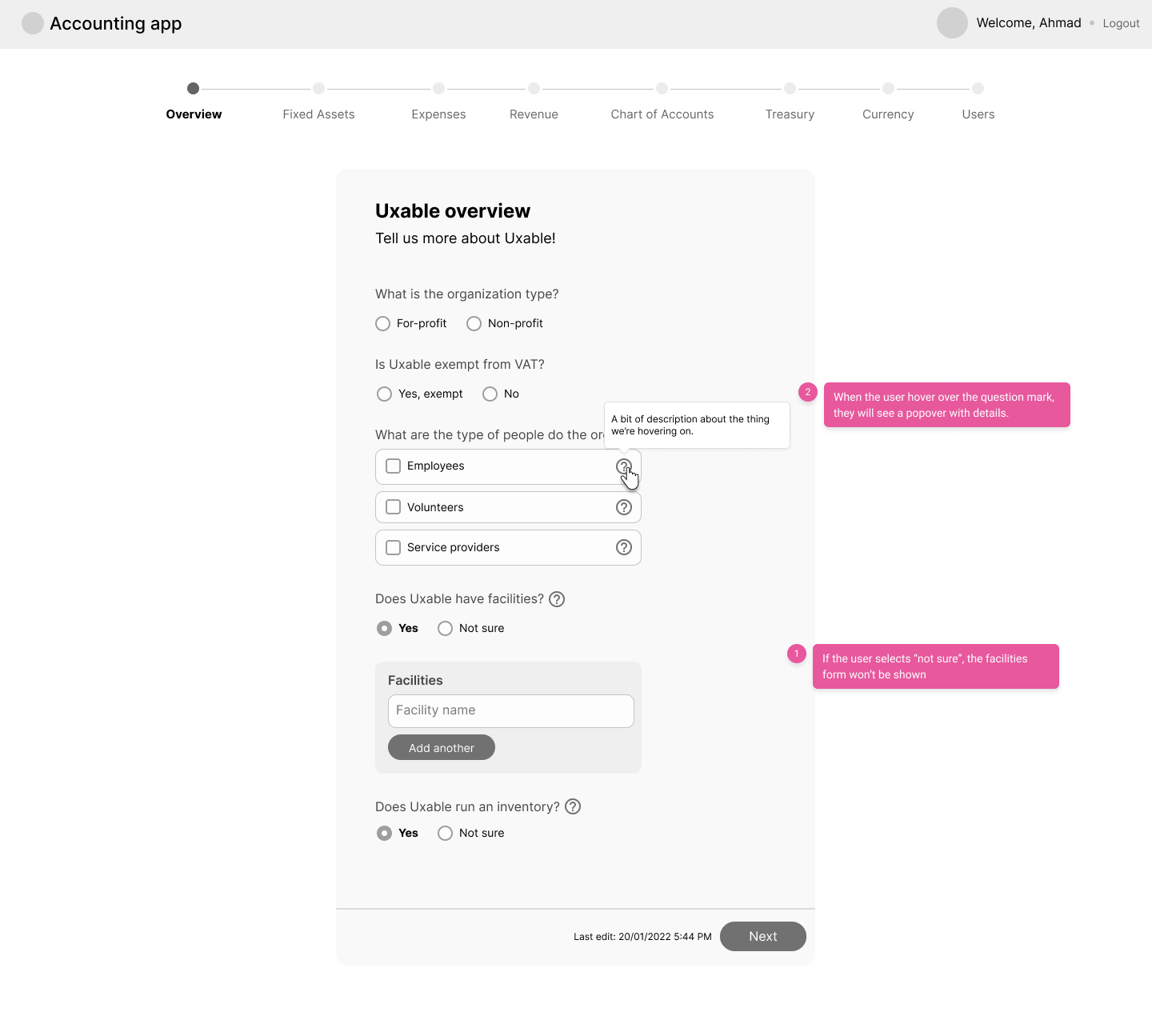This screenshot has width=1152, height=1036.
Task: Click the question mark beside Volunteers
Action: tap(624, 507)
